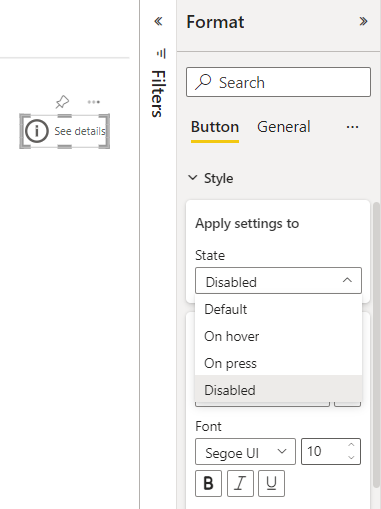The height and width of the screenshot is (509, 381).
Task: Click the vertical Filters label
Action: coord(158,94)
